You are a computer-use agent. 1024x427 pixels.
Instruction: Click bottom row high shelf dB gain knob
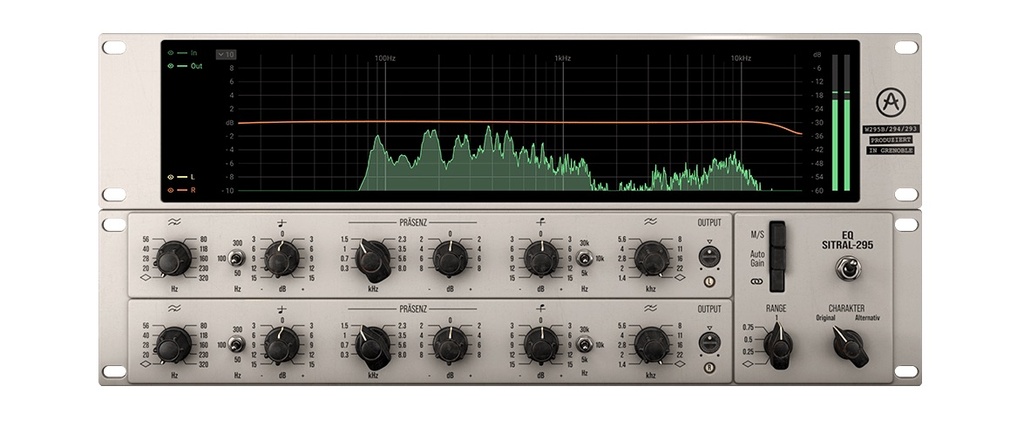(541, 345)
